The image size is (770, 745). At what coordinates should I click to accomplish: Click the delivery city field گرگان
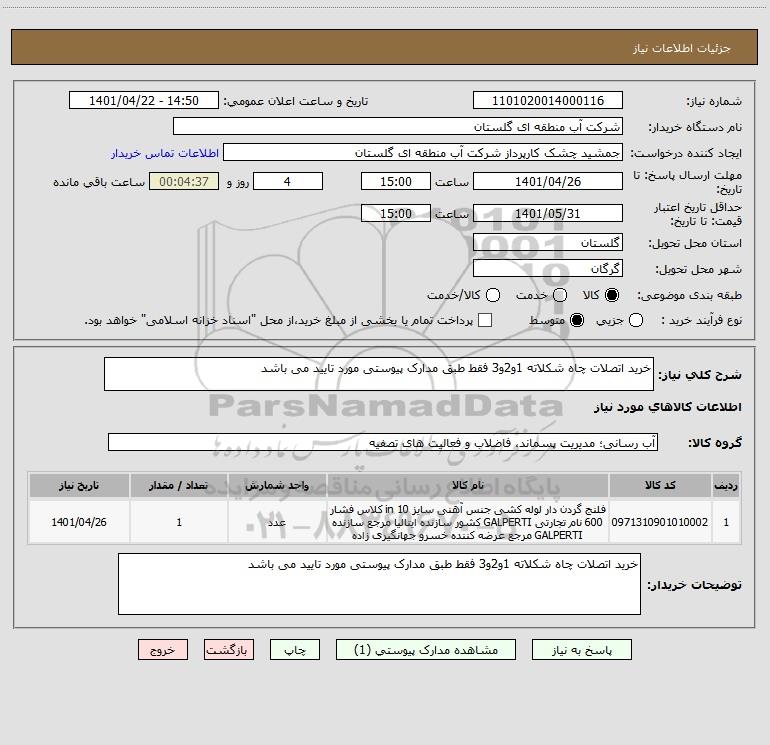tap(548, 268)
